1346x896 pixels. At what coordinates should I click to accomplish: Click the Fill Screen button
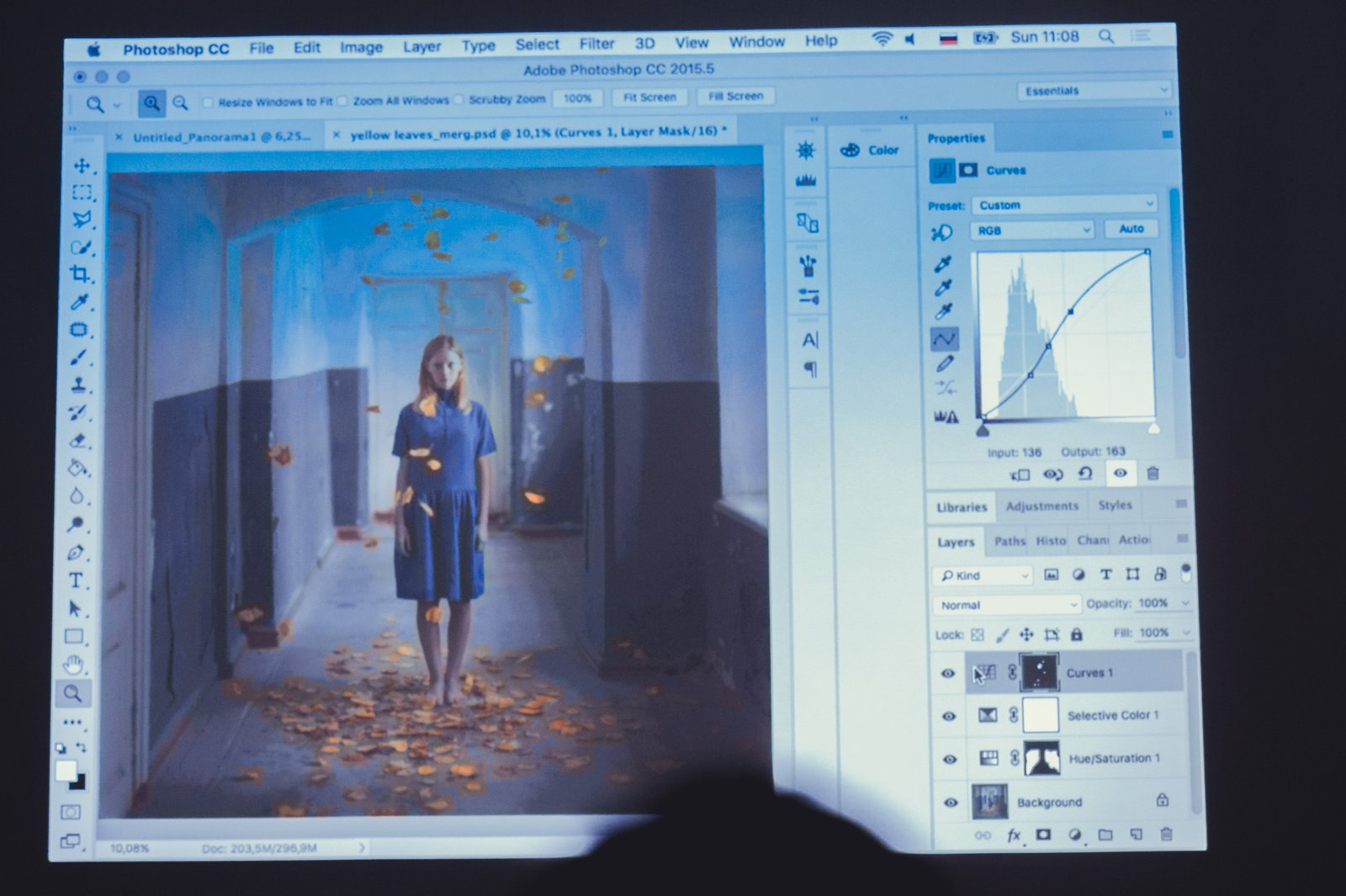735,96
